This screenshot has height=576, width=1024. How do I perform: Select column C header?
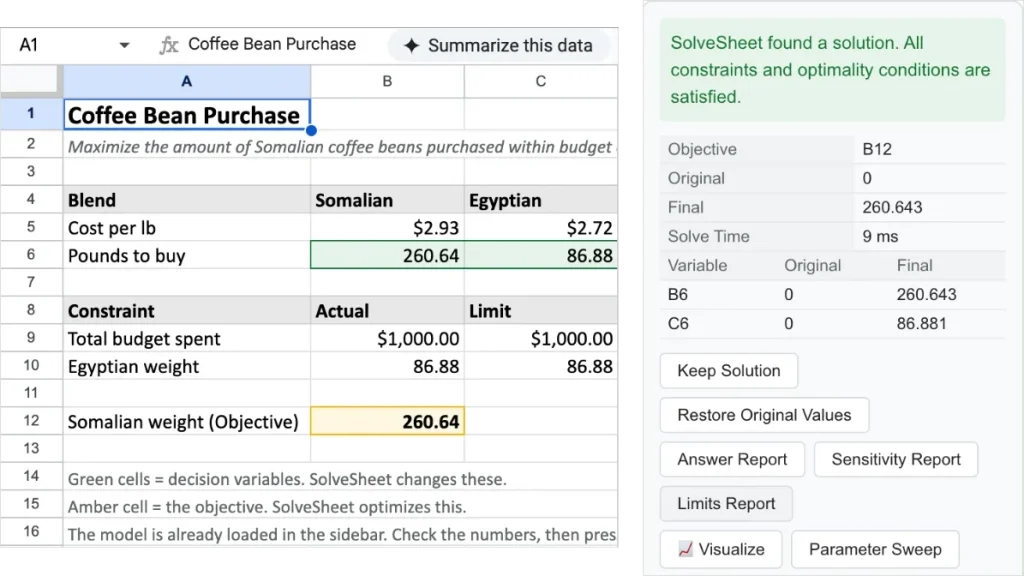click(541, 82)
